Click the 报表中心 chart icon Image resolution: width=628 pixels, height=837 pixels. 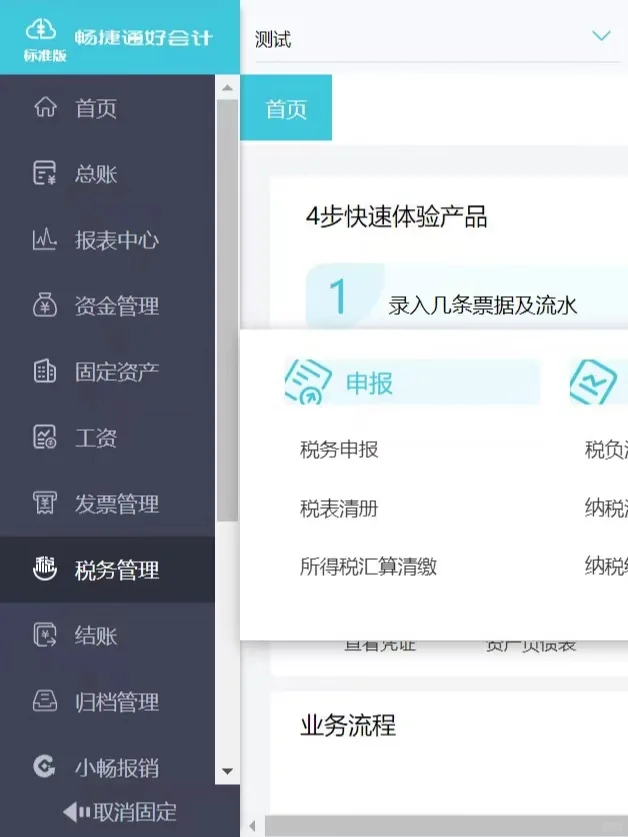[45, 240]
